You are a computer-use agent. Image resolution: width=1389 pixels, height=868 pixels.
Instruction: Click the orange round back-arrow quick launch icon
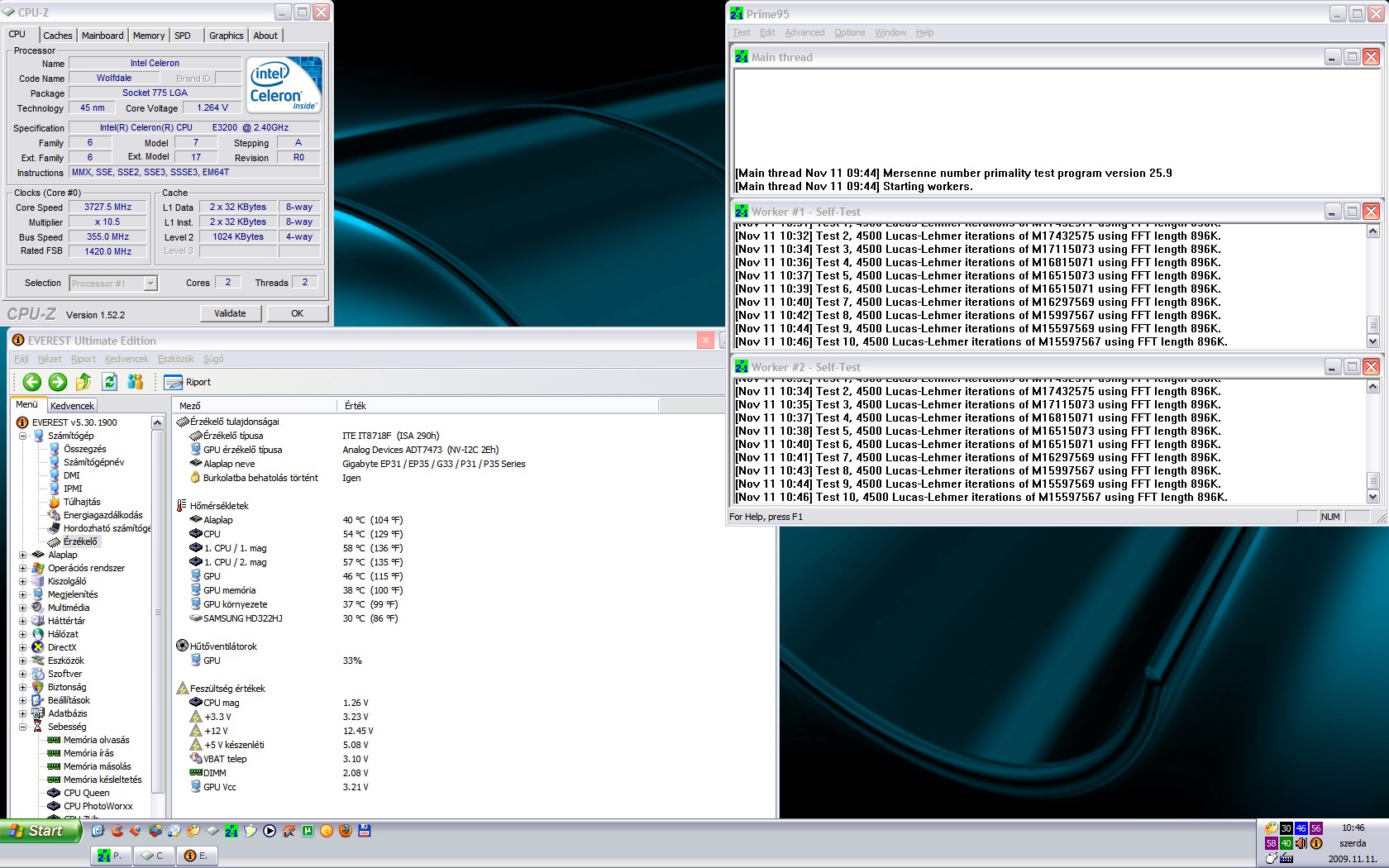327,831
